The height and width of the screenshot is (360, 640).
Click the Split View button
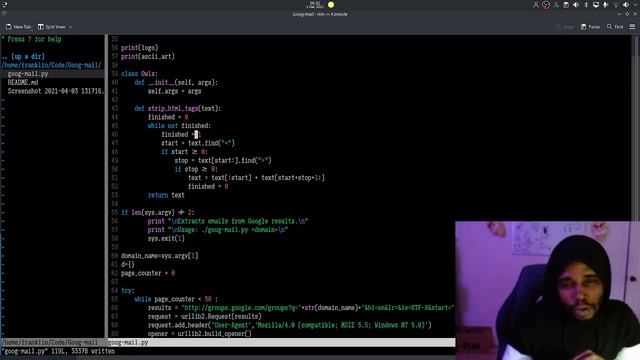coord(51,27)
